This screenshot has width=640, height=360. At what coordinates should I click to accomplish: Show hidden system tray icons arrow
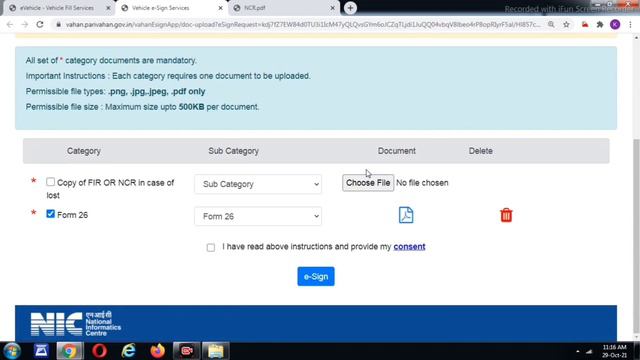pyautogui.click(x=578, y=351)
